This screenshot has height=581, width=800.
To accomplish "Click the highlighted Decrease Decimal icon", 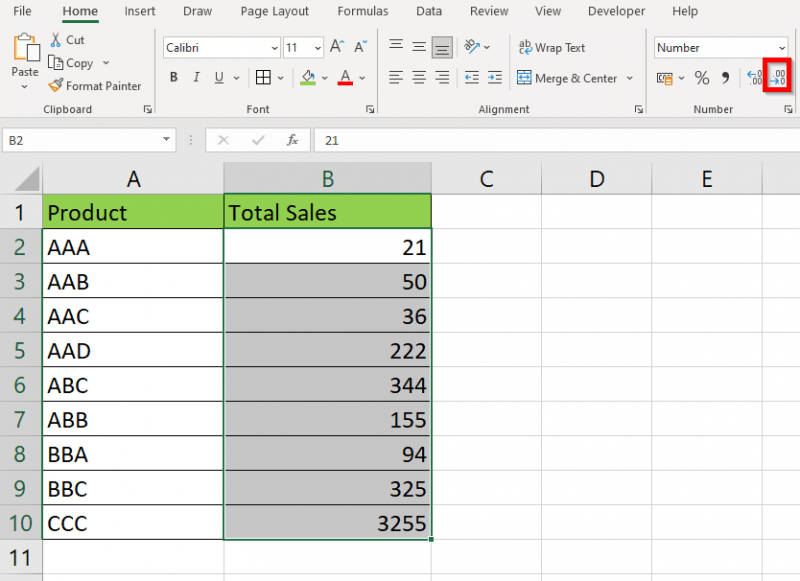I will (x=776, y=77).
